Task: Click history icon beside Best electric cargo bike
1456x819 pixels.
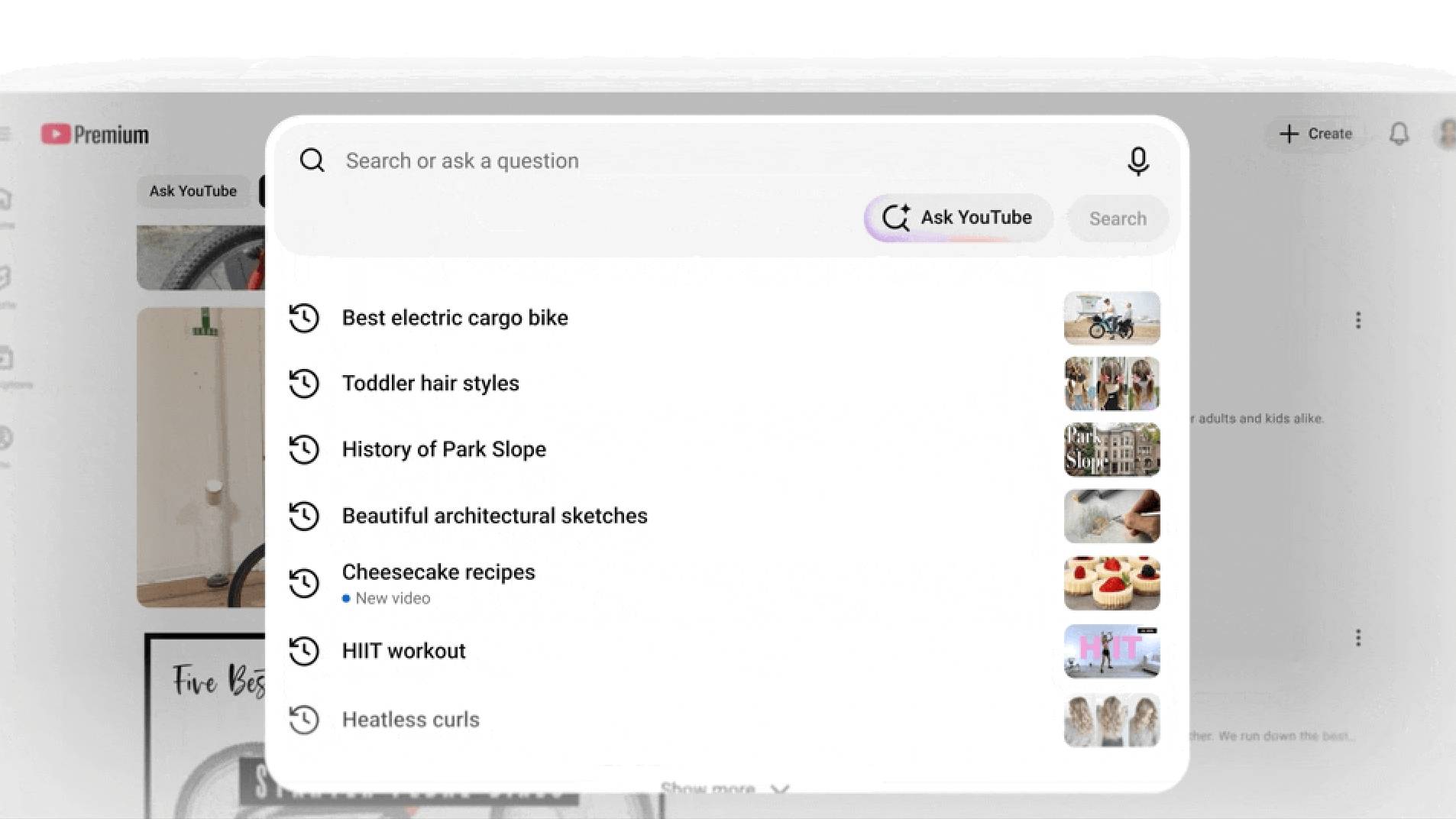Action: (303, 318)
